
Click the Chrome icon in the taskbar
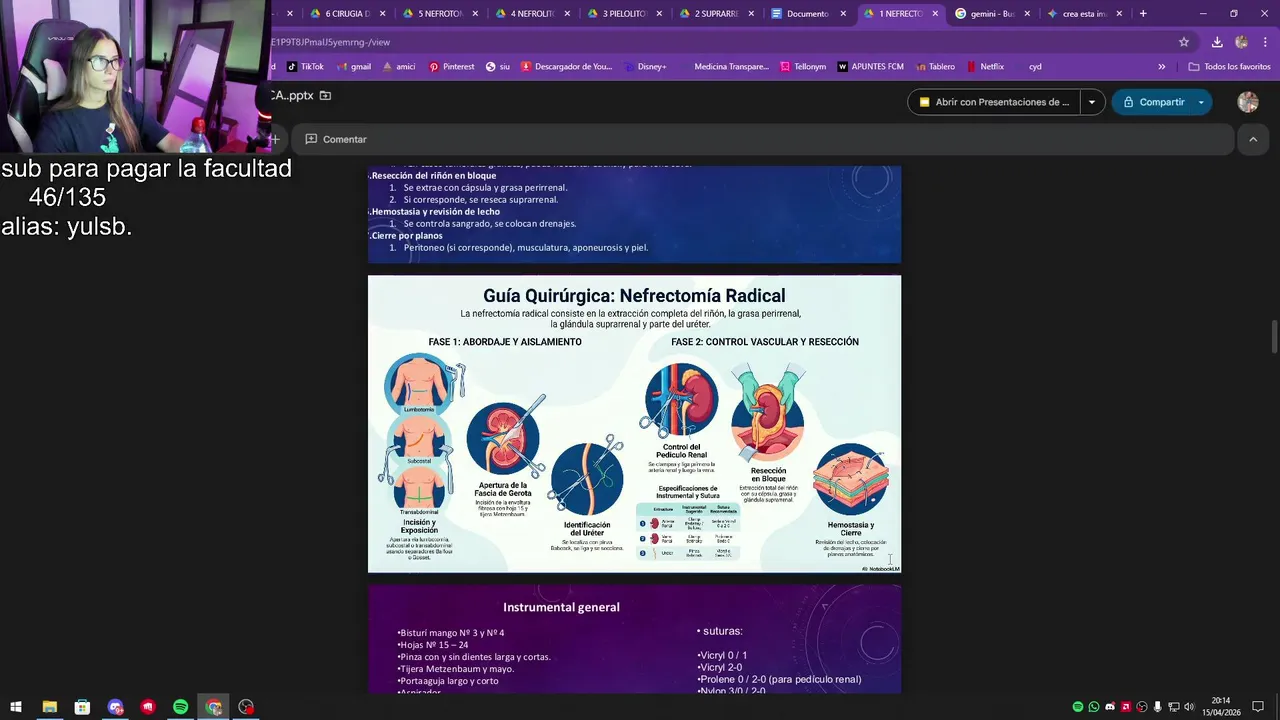pos(214,707)
